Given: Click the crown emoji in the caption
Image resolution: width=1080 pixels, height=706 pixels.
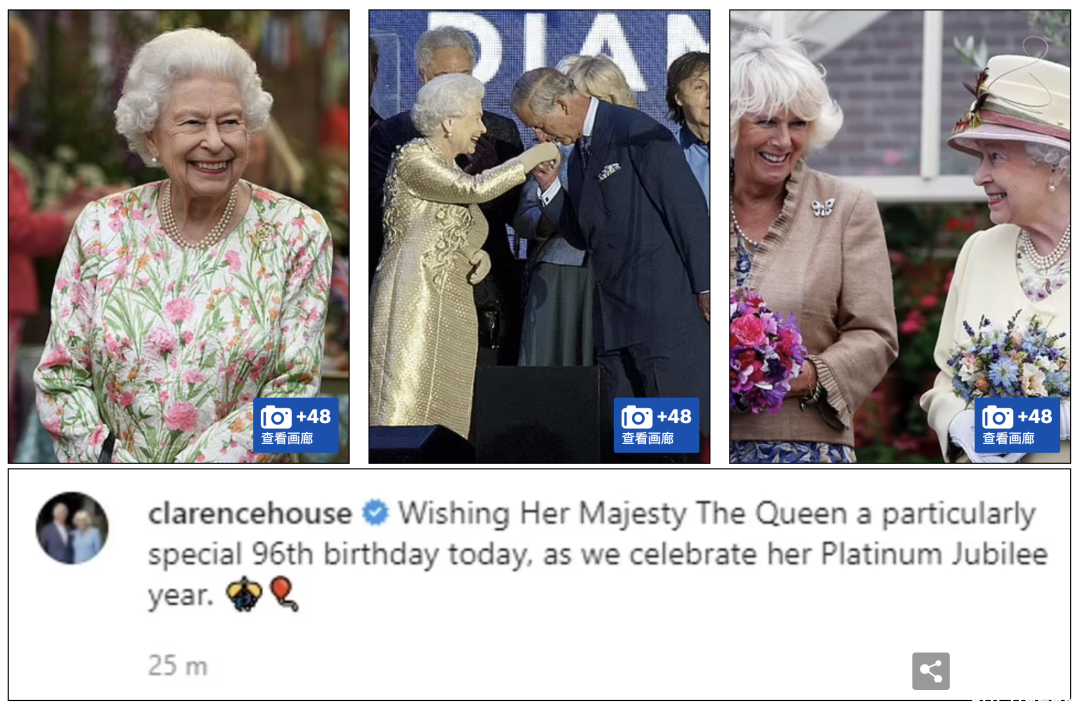Looking at the screenshot, I should pyautogui.click(x=245, y=594).
